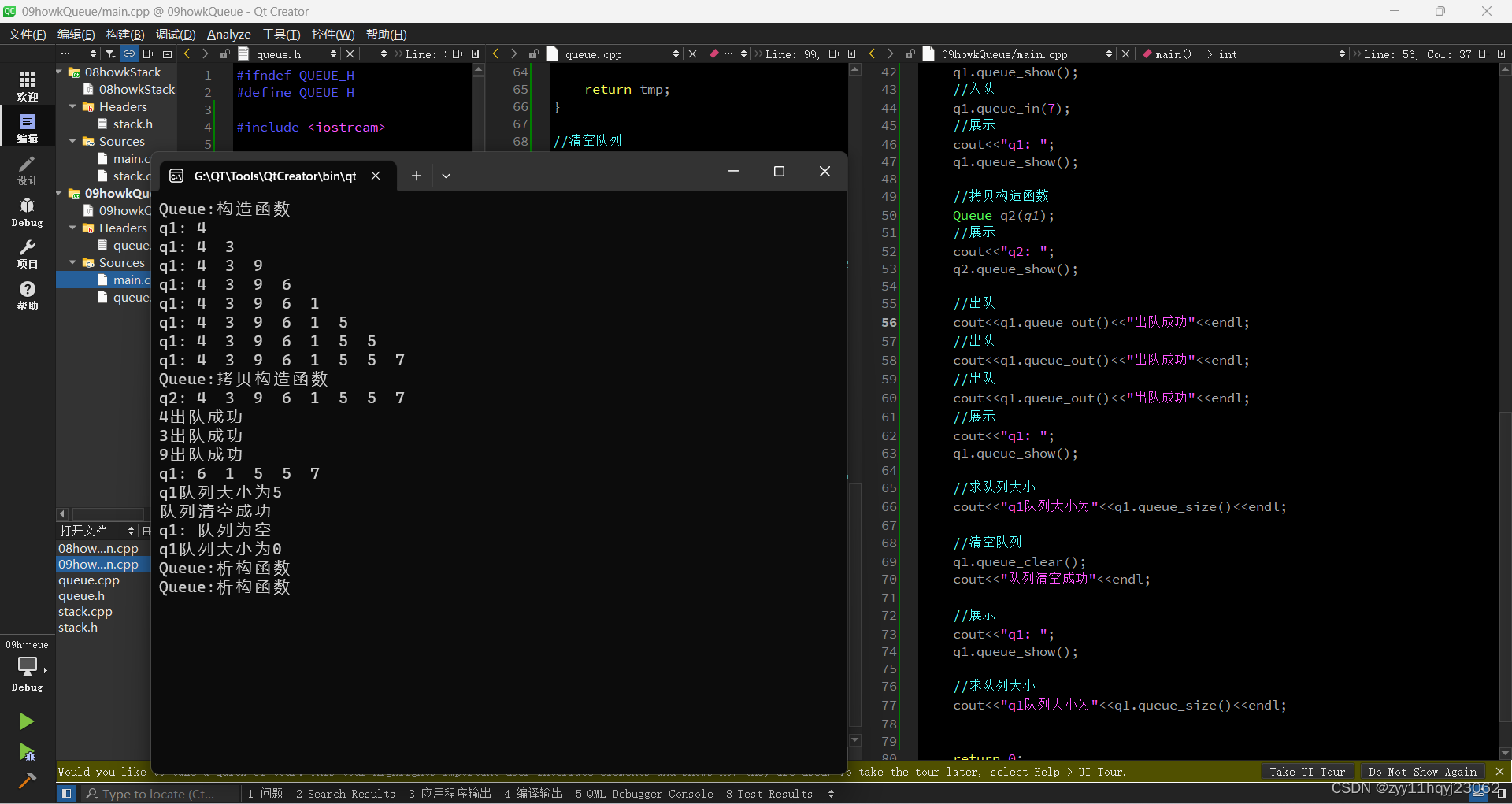Start debugging with the bug-play icon
The width and height of the screenshot is (1512, 804).
pos(27,753)
